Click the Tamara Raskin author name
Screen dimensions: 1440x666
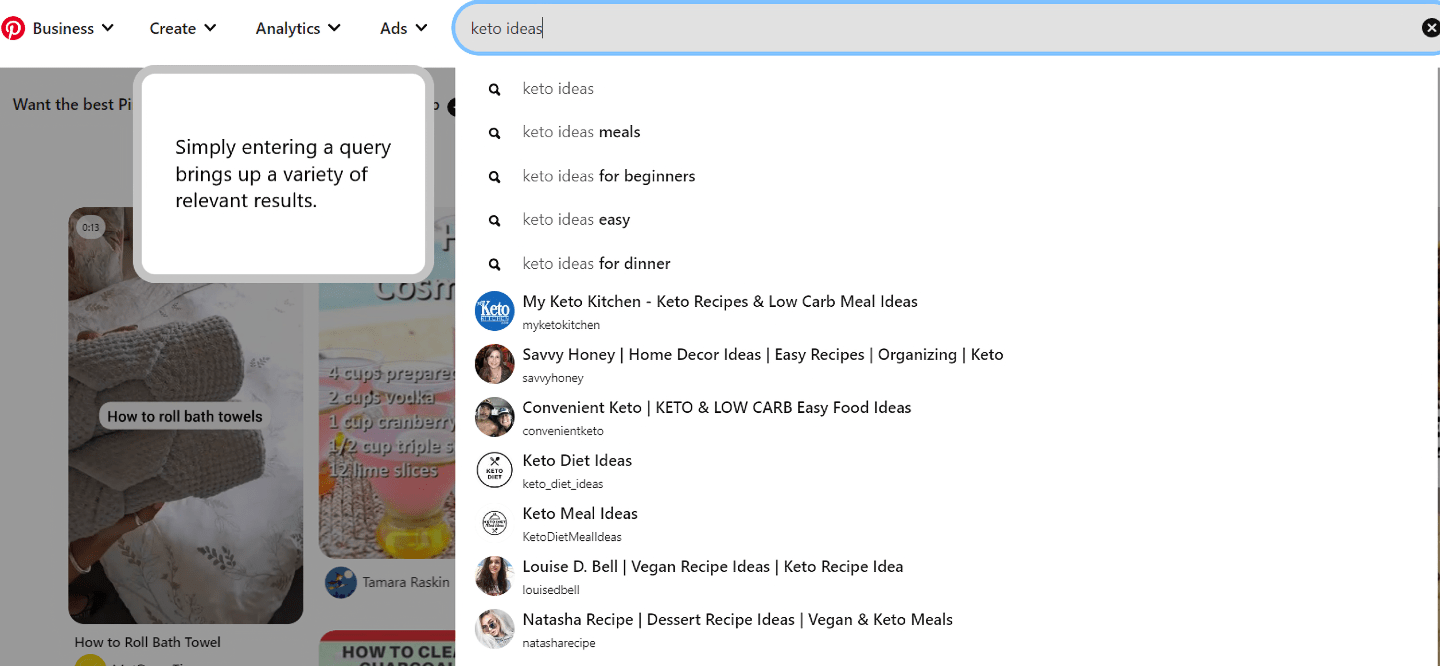406,582
